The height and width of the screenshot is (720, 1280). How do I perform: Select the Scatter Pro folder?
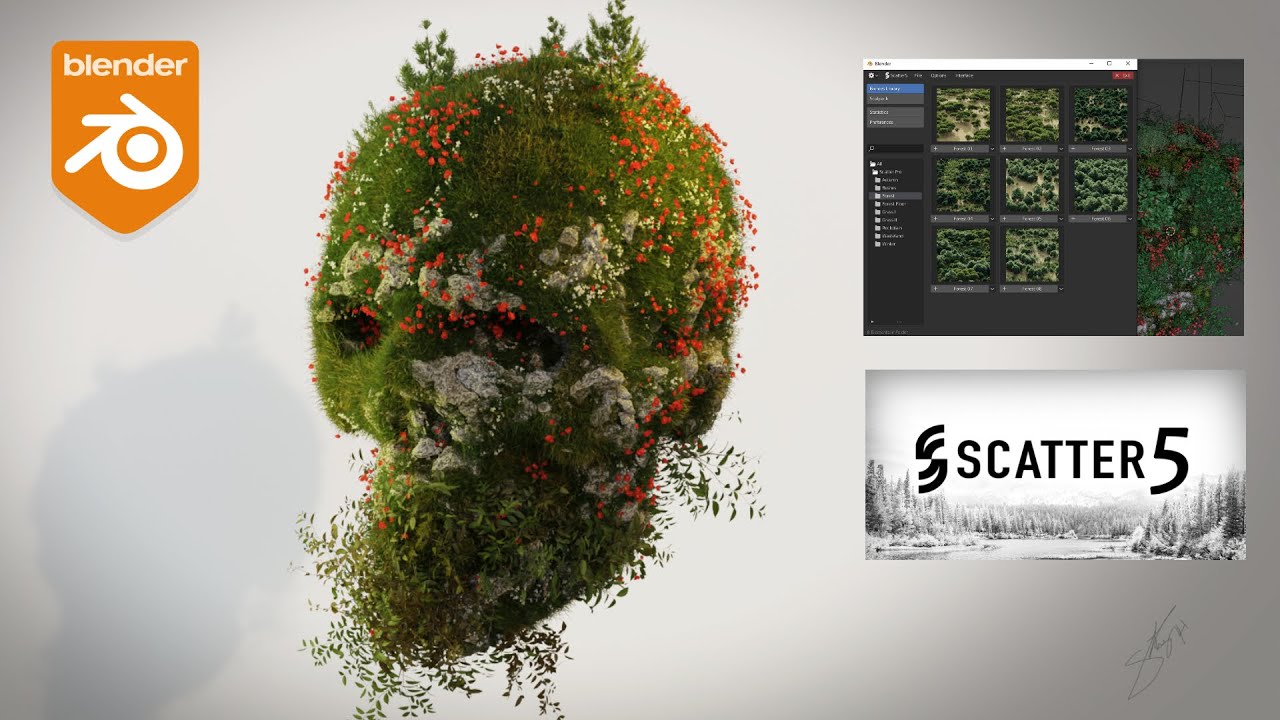(887, 172)
